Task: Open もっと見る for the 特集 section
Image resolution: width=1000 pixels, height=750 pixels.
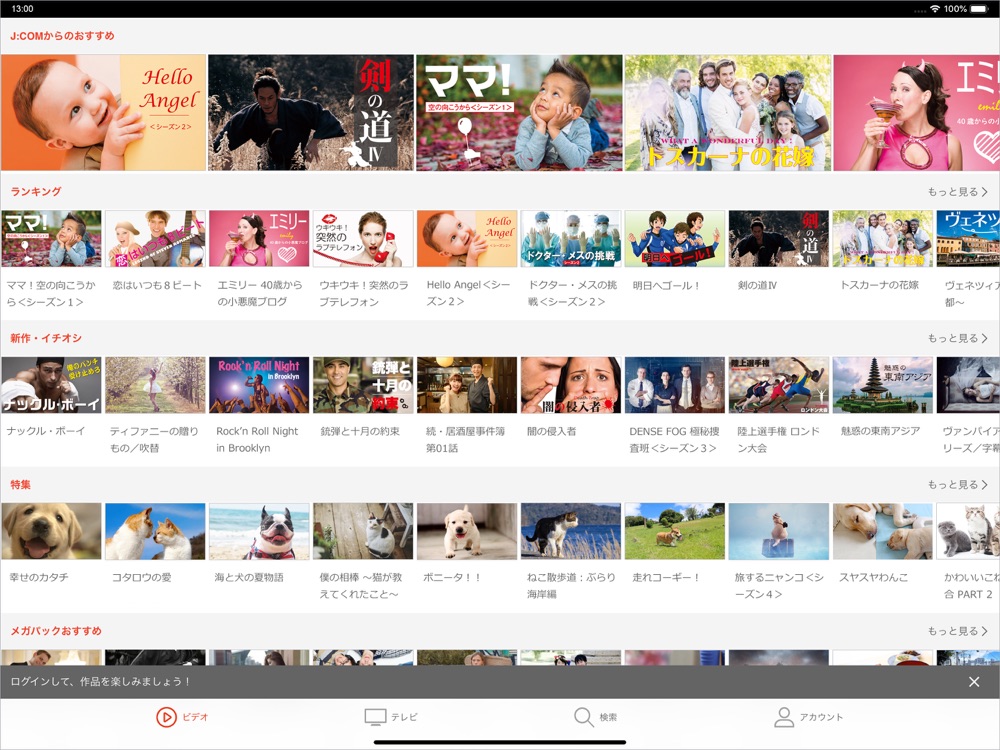Action: (957, 485)
